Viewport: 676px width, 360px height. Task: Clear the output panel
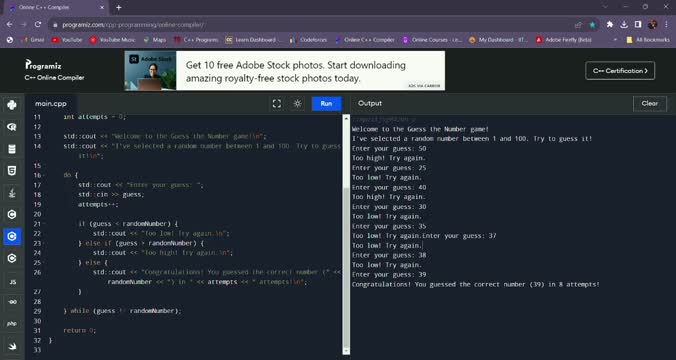[650, 103]
